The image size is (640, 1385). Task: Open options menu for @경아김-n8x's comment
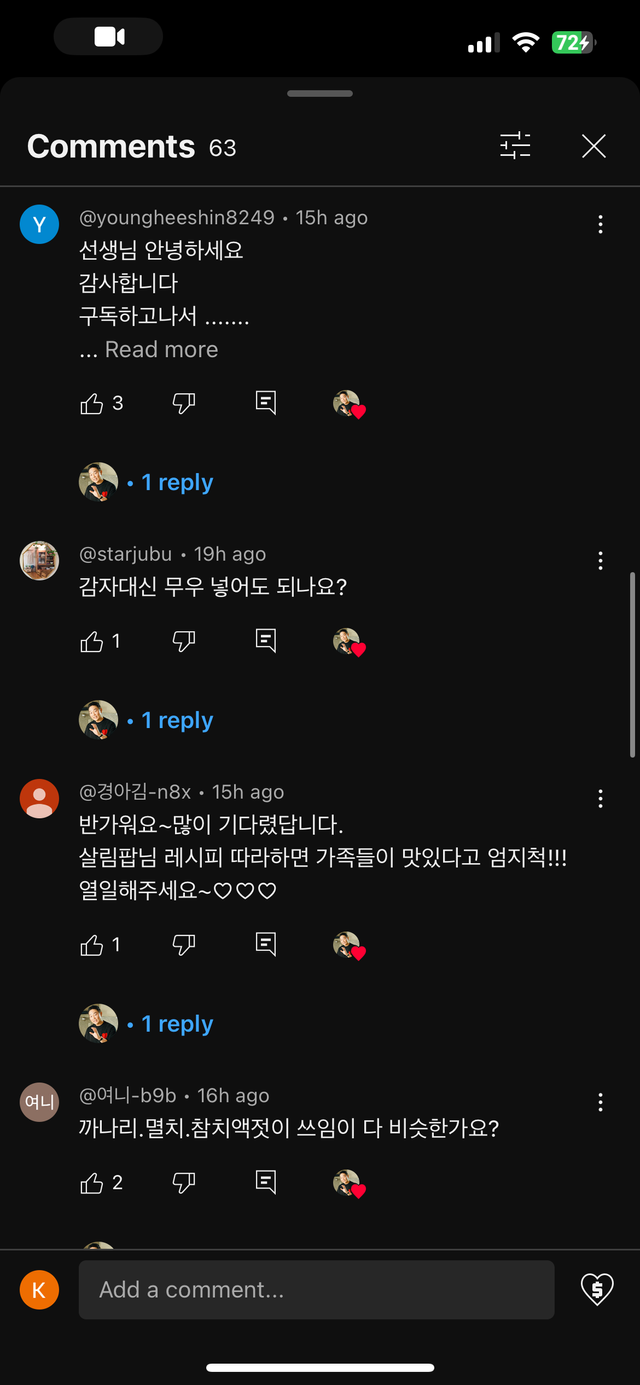coord(600,799)
